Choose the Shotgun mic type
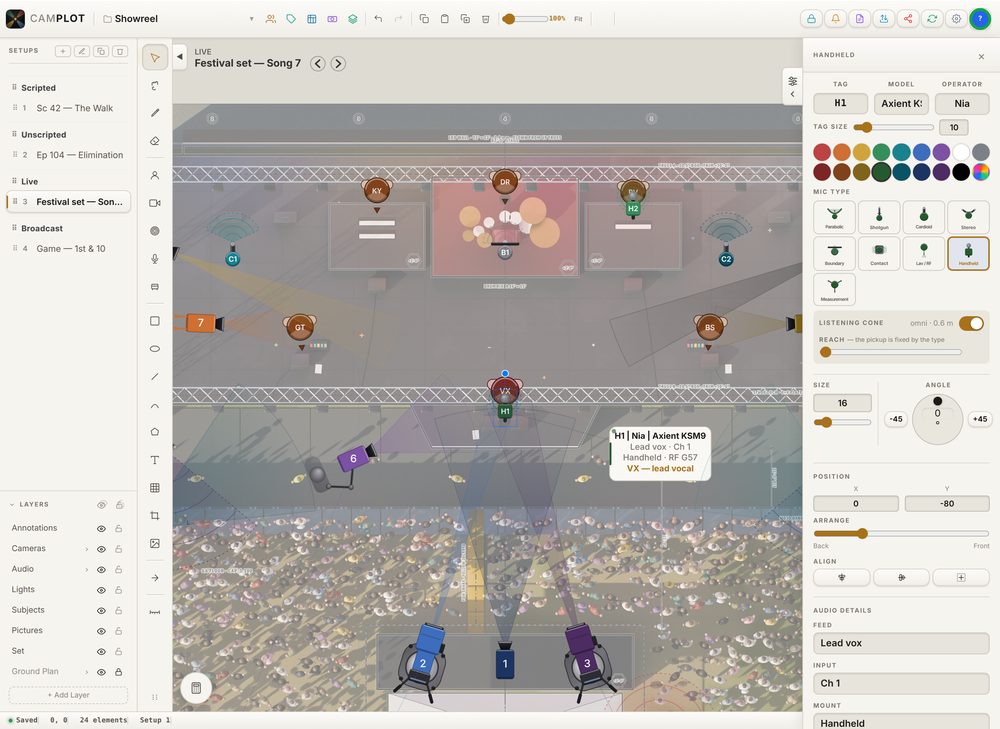This screenshot has width=1000, height=729. [x=879, y=217]
